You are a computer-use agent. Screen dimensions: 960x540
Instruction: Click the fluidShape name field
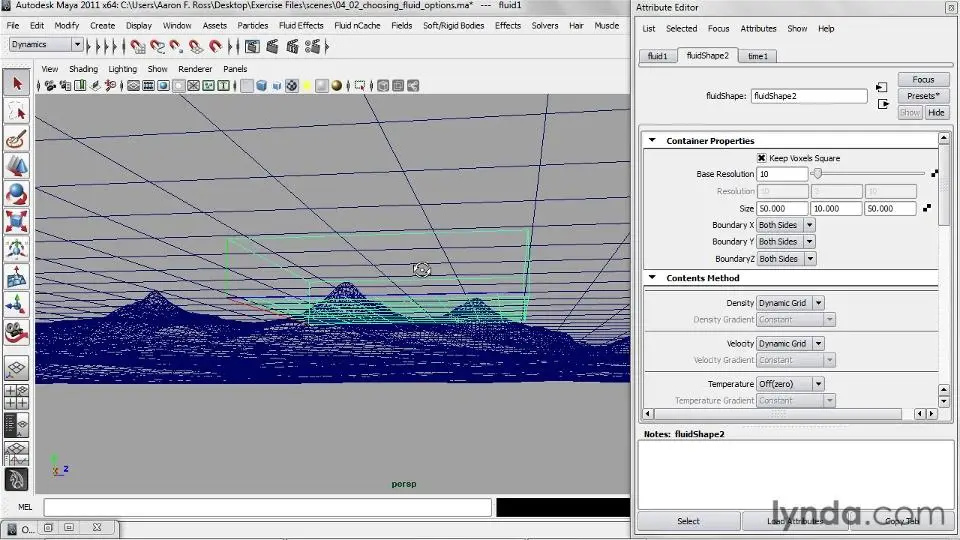click(809, 96)
